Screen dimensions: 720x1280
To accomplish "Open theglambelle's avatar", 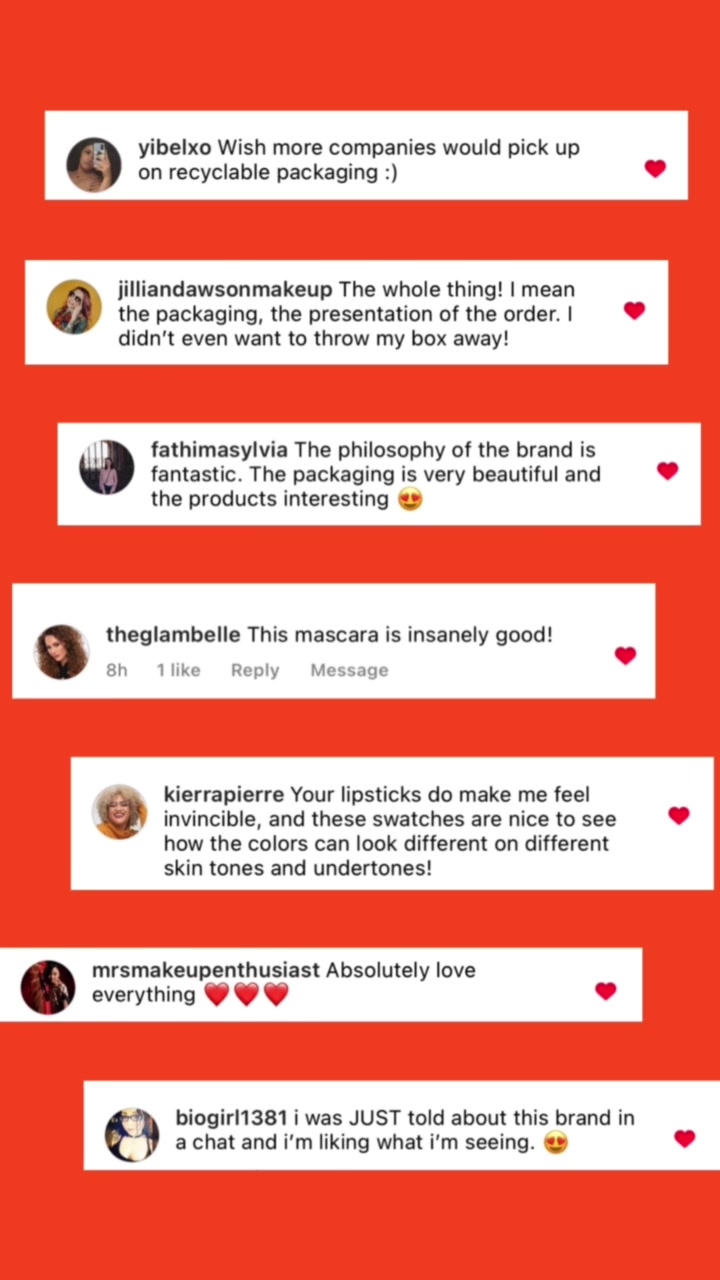I will point(61,652).
